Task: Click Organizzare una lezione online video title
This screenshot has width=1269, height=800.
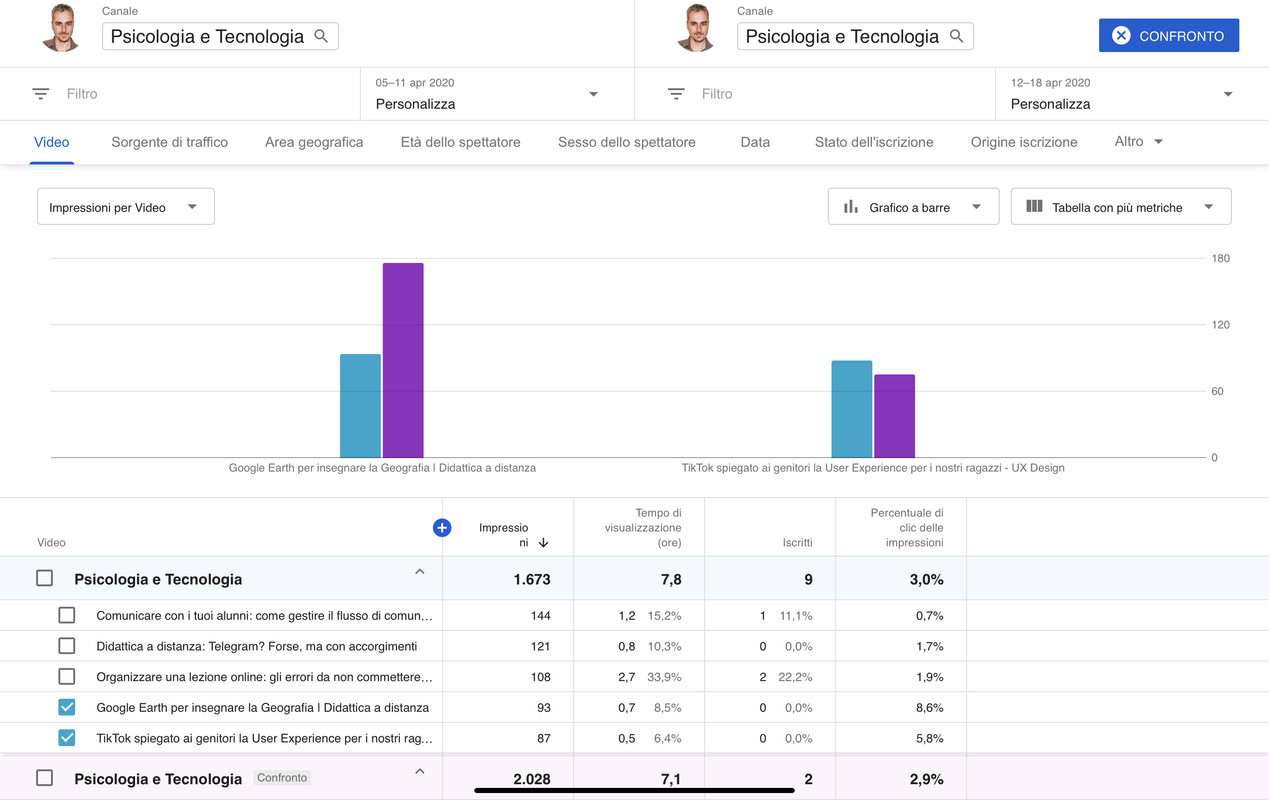Action: pos(264,677)
